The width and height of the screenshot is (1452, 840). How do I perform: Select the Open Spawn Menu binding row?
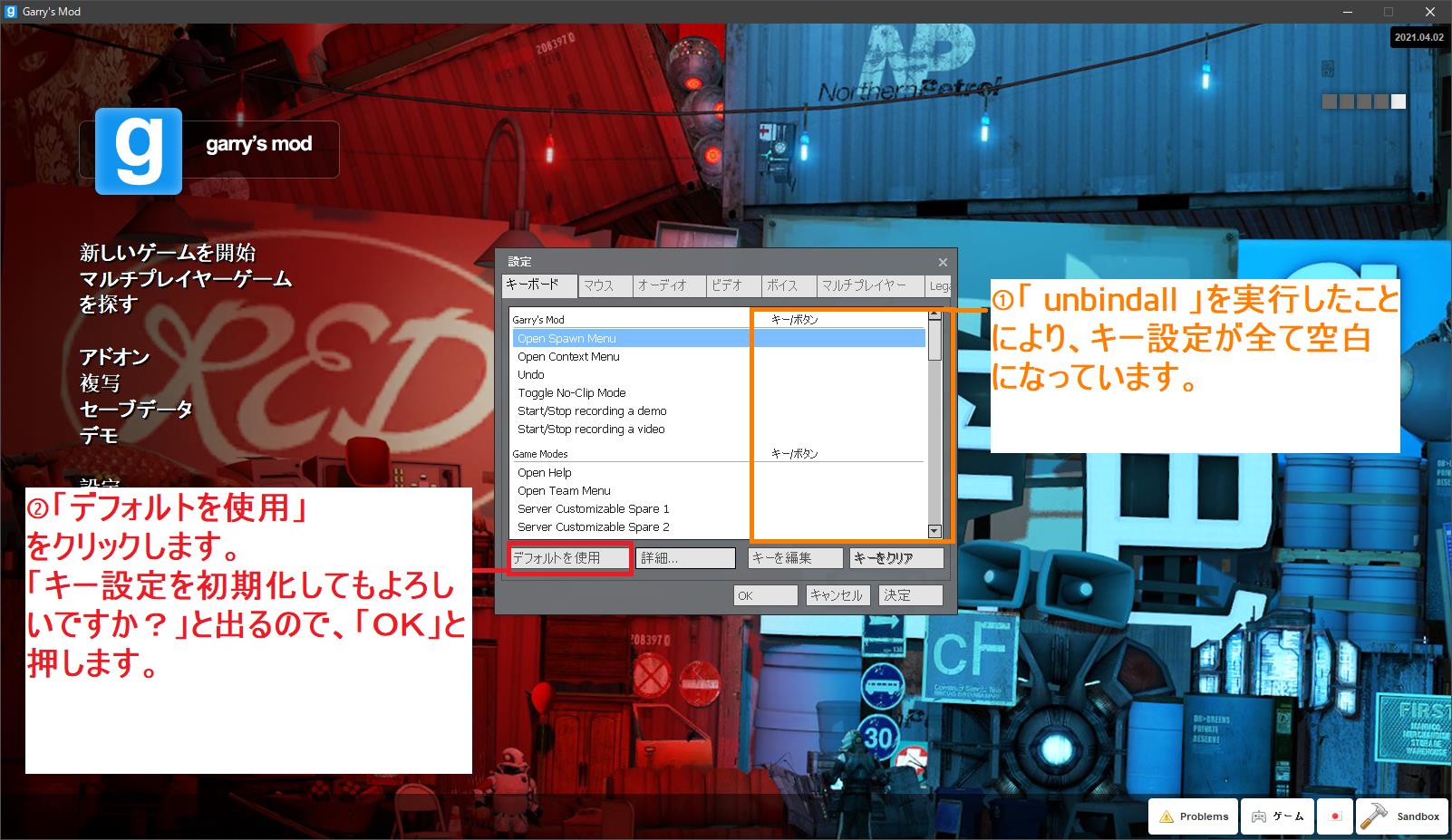point(719,338)
